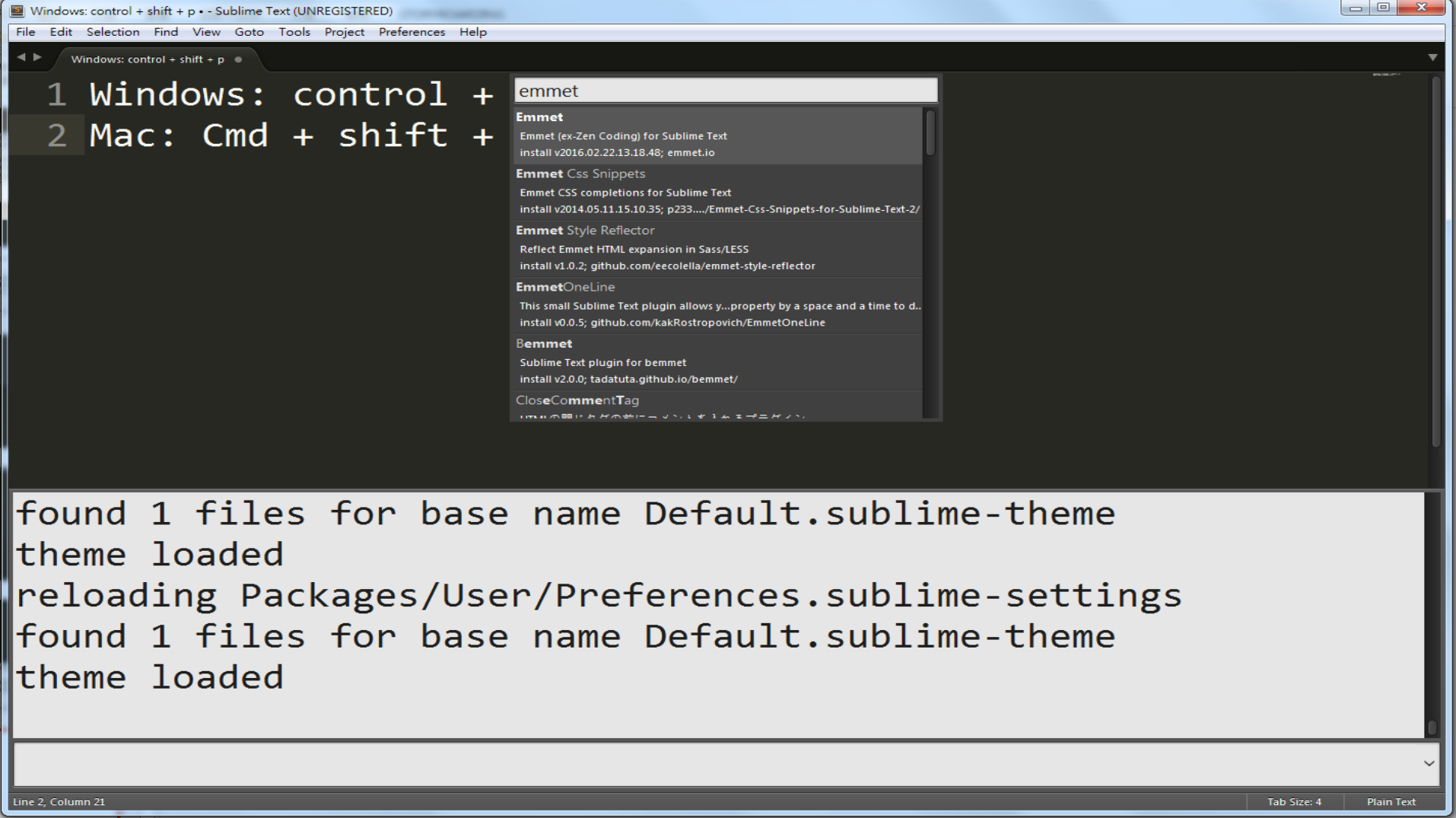This screenshot has height=818, width=1456.
Task: Expand console input history dropdown
Action: tap(1429, 763)
